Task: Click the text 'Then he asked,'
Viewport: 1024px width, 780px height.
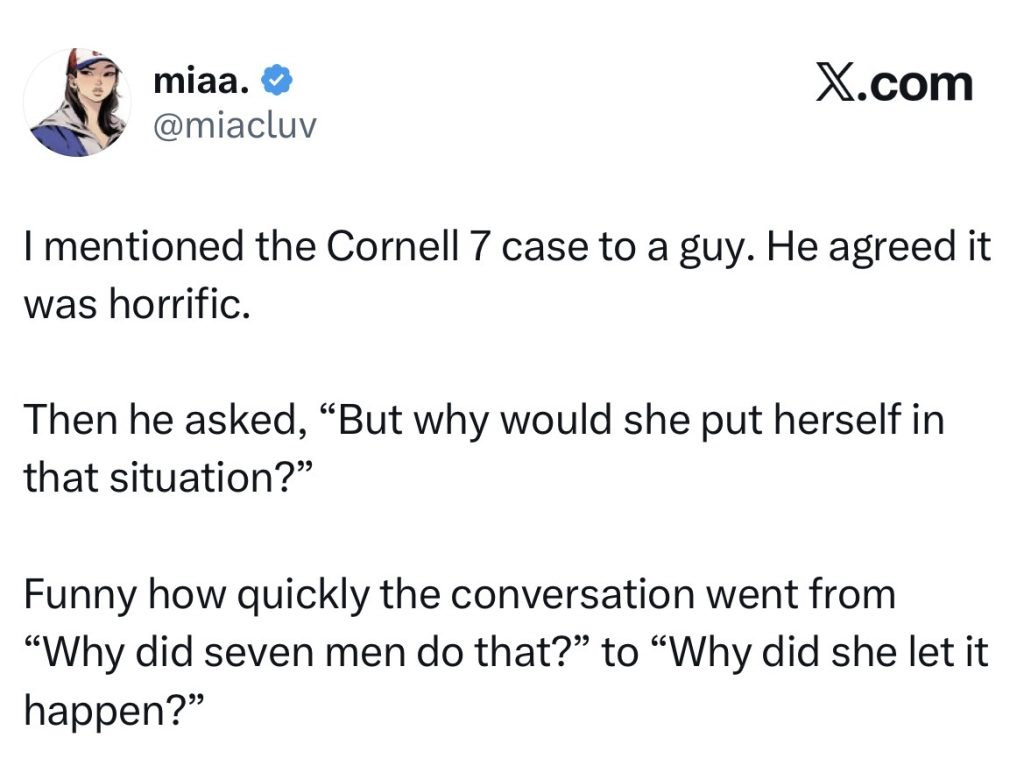Action: pyautogui.click(x=161, y=420)
